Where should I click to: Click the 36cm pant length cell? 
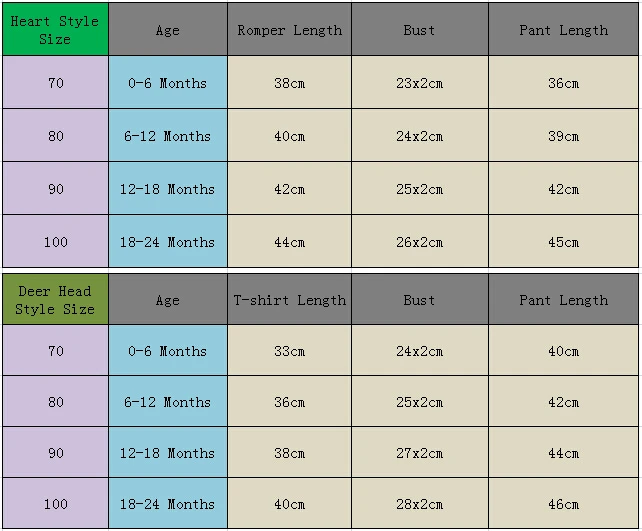click(563, 82)
